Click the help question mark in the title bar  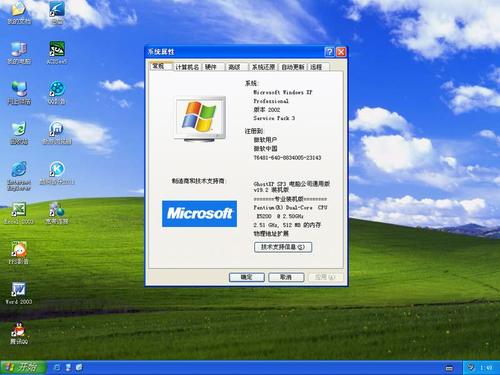pos(329,52)
